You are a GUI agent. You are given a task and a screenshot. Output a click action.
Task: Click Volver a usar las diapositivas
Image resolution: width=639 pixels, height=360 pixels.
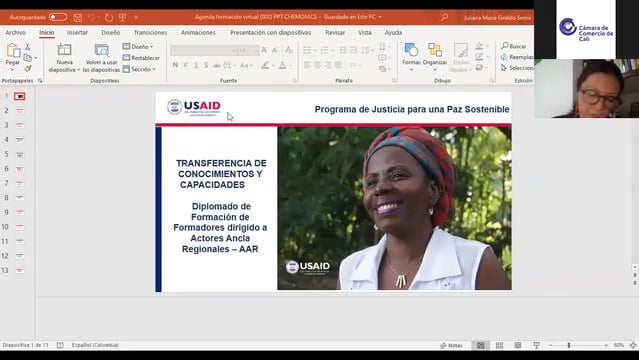click(x=101, y=57)
